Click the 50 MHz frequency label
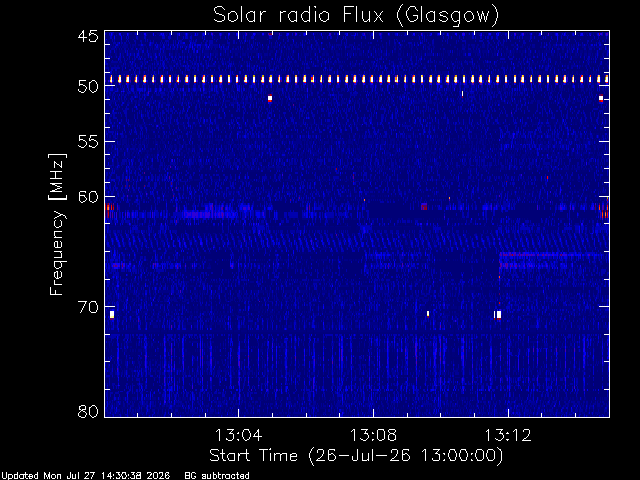Image resolution: width=640 pixels, height=480 pixels. [x=88, y=87]
